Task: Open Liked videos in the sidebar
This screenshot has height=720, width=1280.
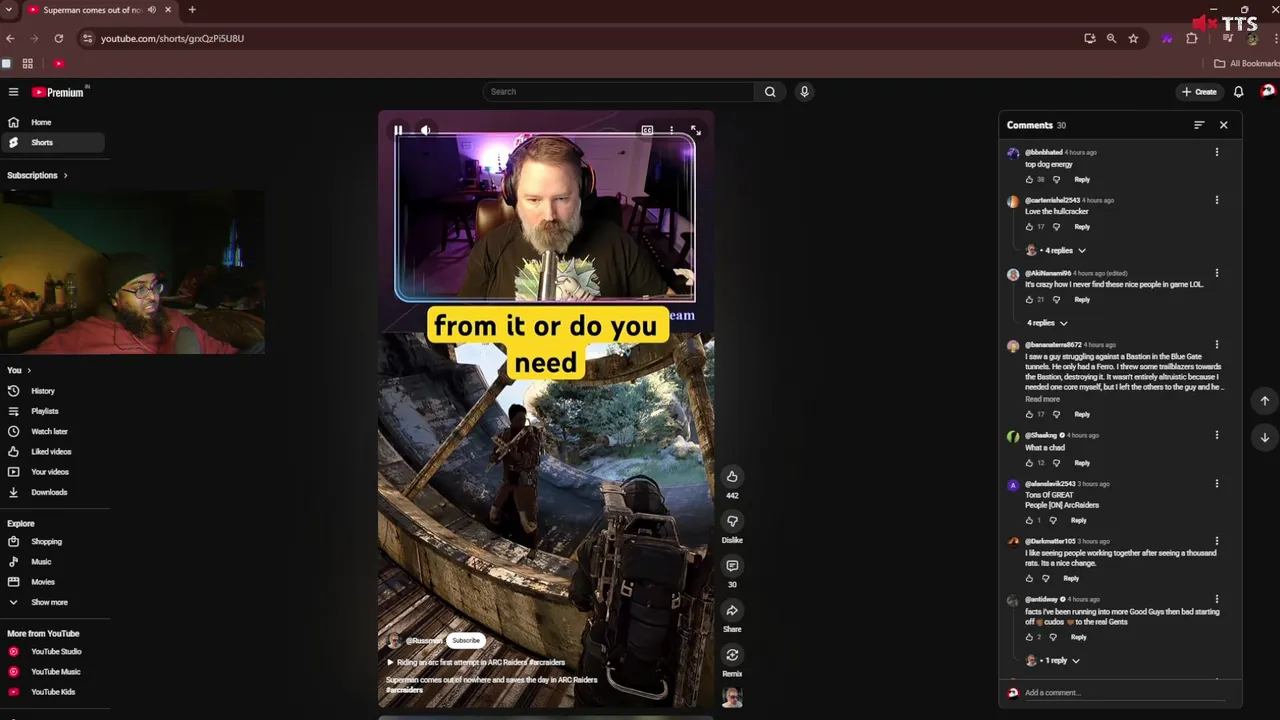Action: point(53,451)
